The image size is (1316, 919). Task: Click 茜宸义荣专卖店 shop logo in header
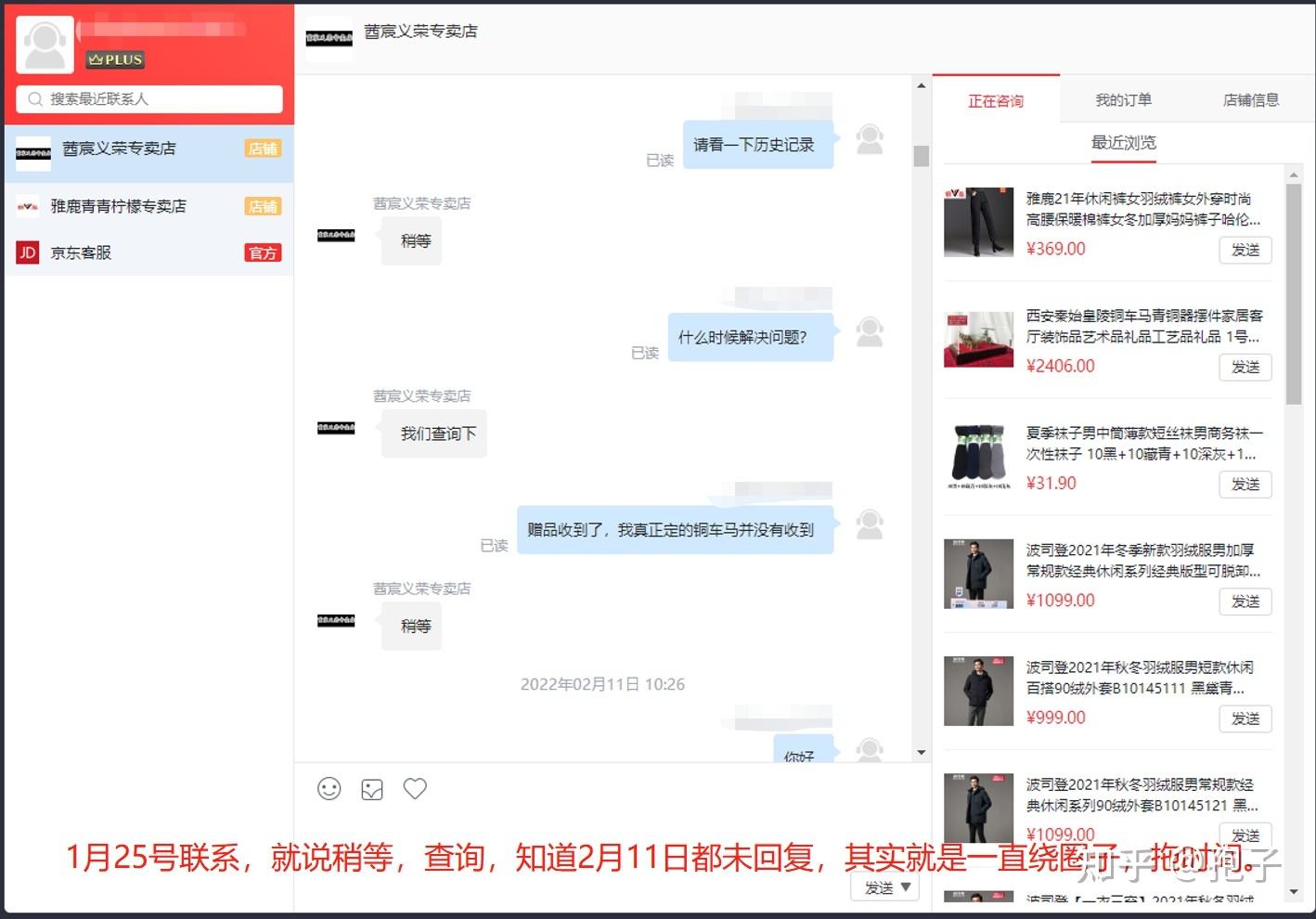[329, 38]
